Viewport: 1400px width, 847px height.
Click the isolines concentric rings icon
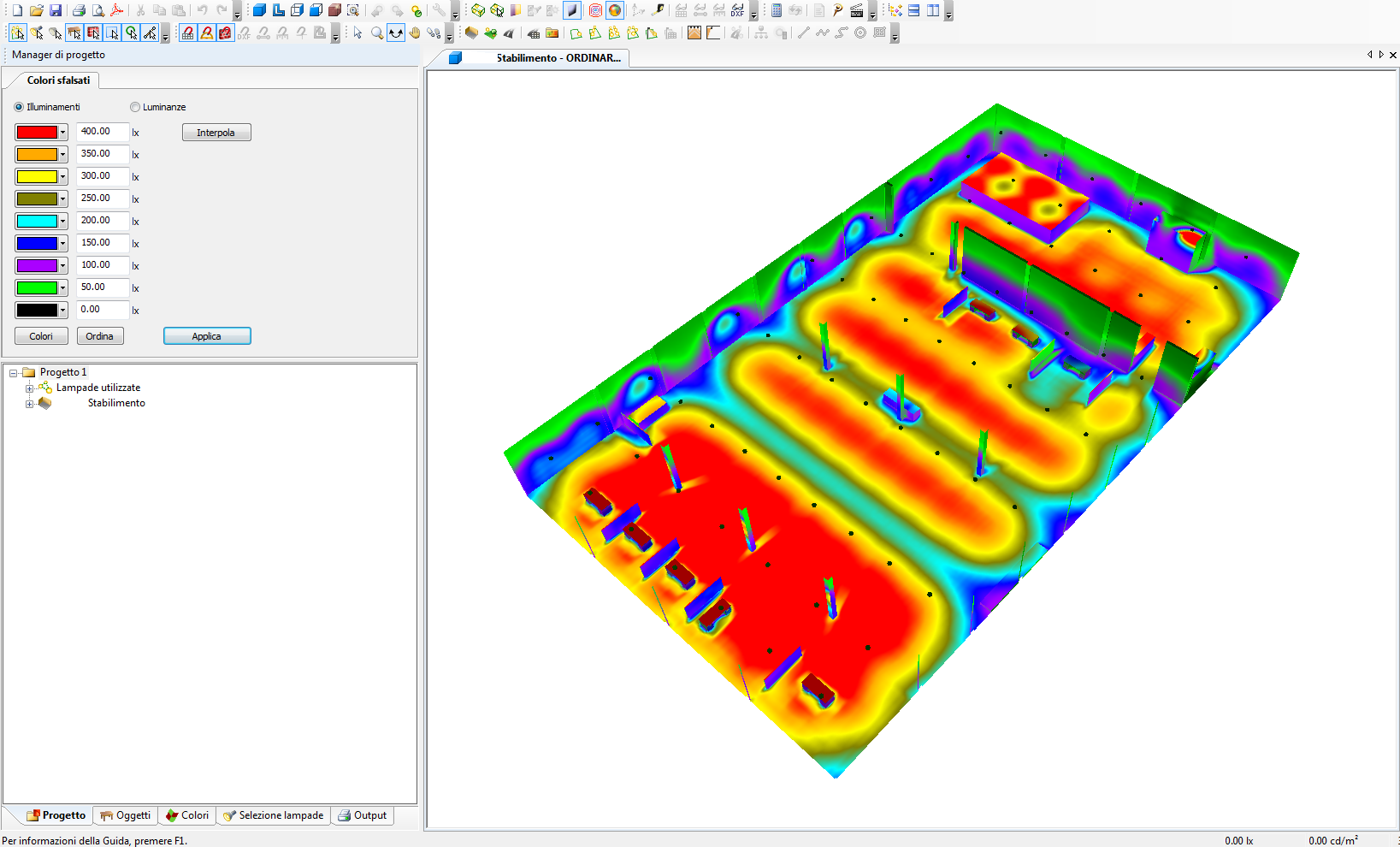(x=595, y=11)
